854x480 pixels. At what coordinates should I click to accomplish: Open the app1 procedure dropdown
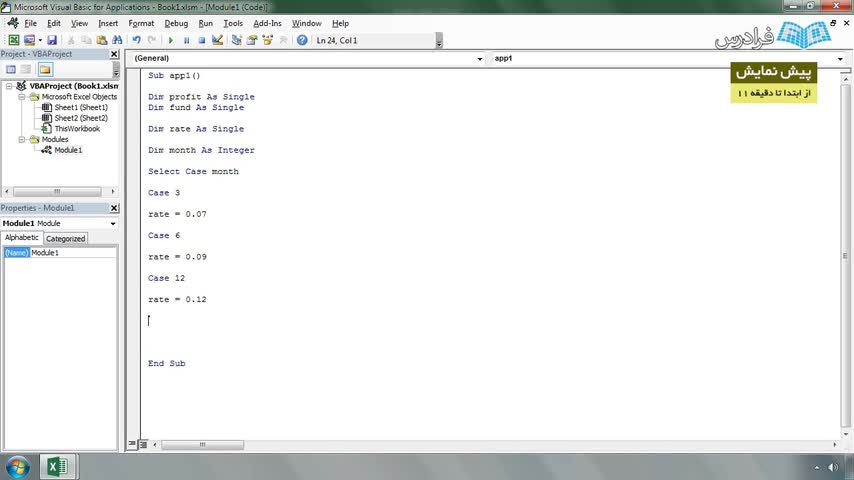(840, 58)
